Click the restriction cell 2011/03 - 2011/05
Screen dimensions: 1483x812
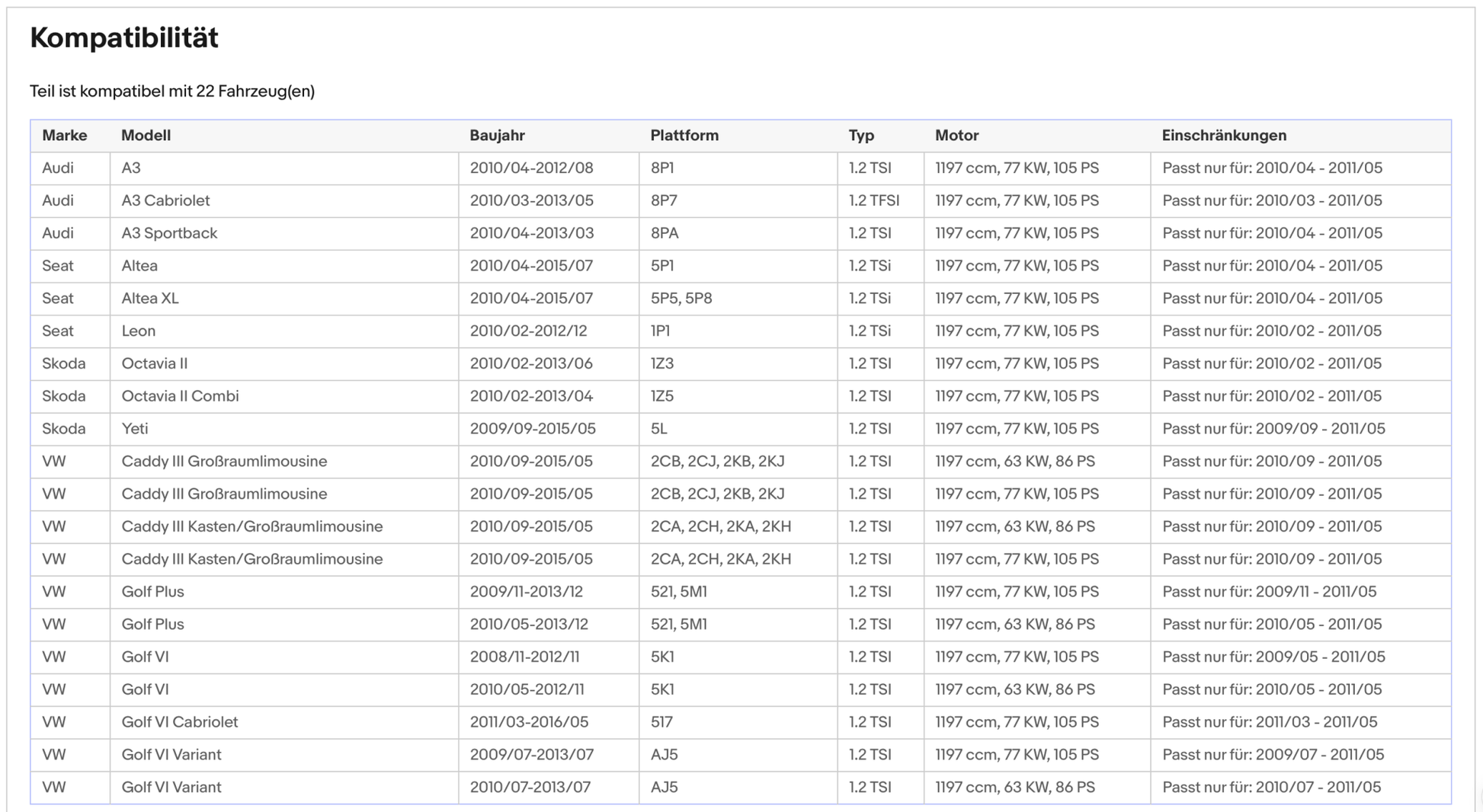tap(1269, 722)
